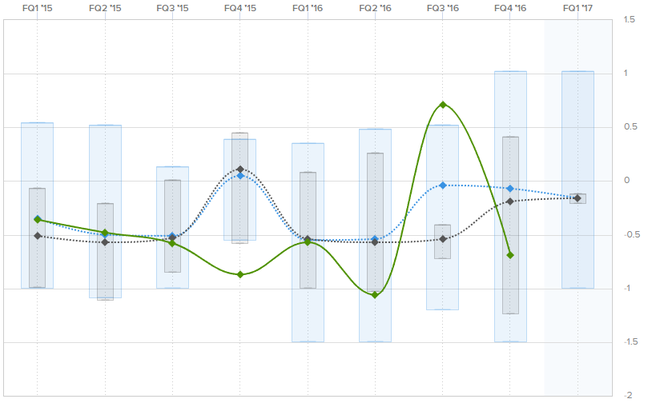Screen dimensions: 660x403
Task: Select the green point at FQ4 '16
Action: point(510,255)
